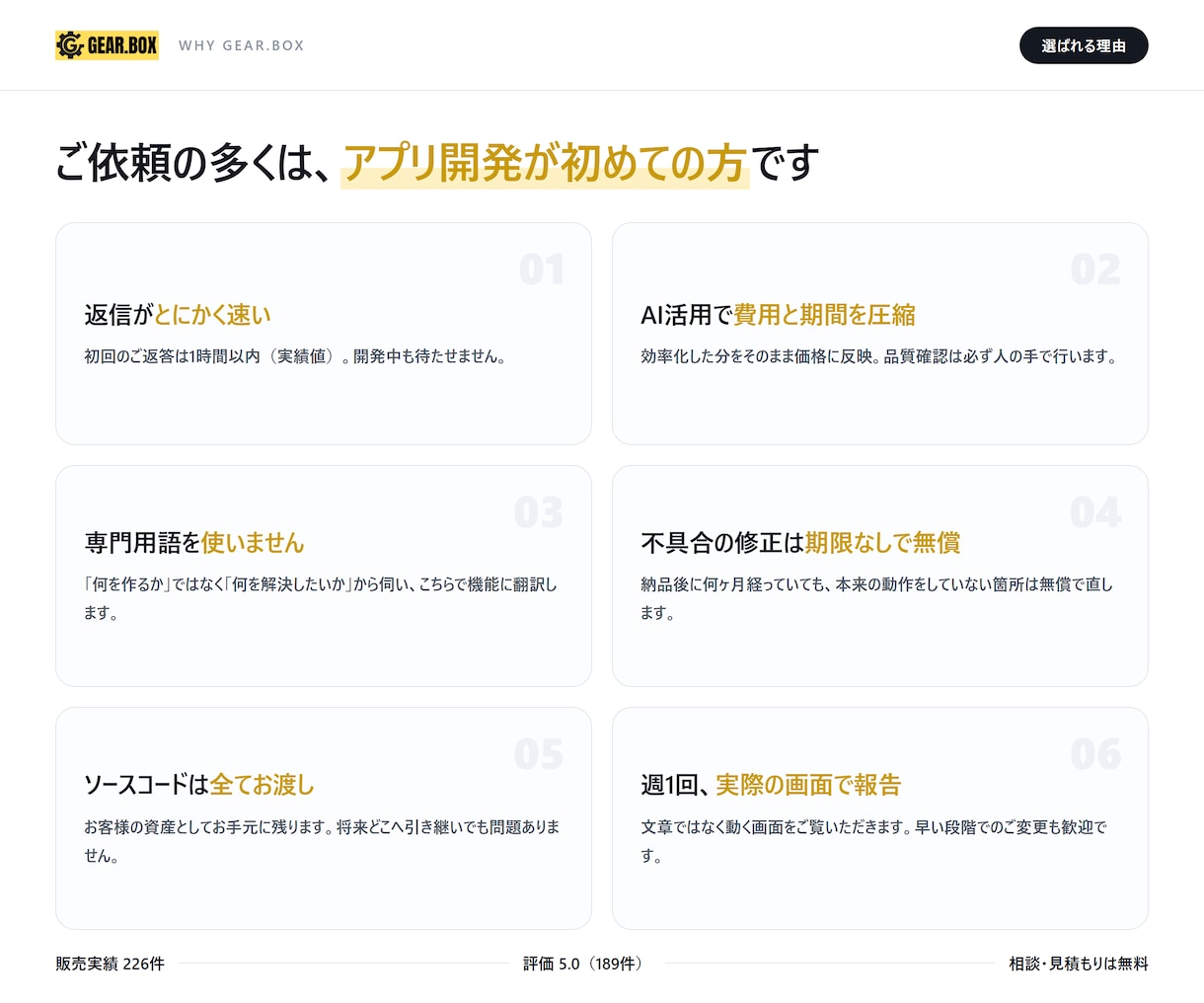1204x1003 pixels.
Task: Click the description 効率化した分をそのまま価格に反映
Action: coord(879,356)
